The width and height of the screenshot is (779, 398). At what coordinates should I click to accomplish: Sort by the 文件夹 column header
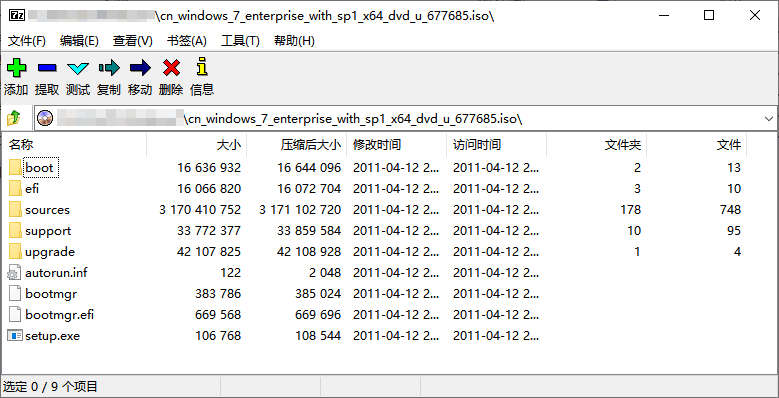tap(623, 145)
